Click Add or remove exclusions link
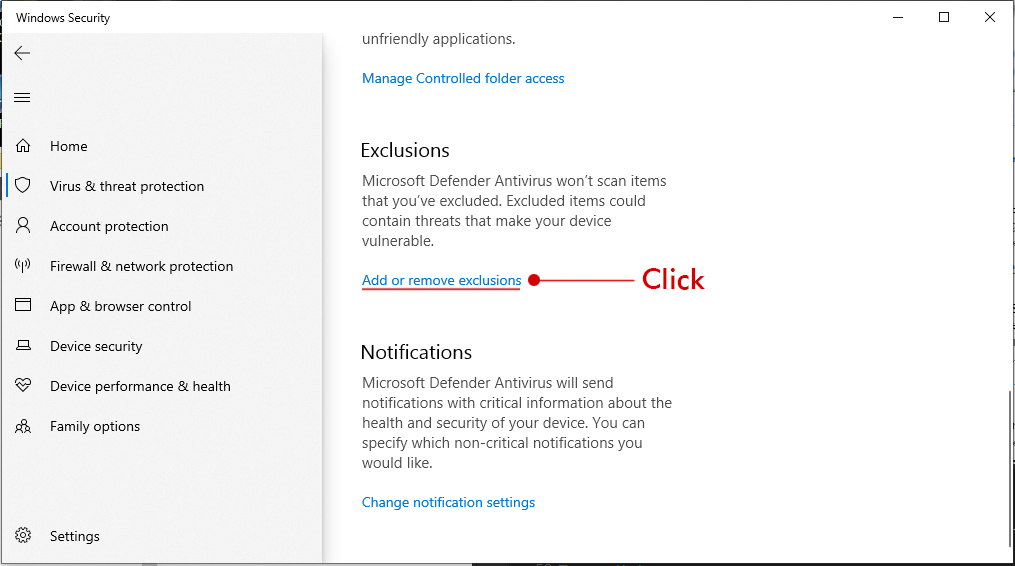The width and height of the screenshot is (1015, 566). [x=441, y=280]
